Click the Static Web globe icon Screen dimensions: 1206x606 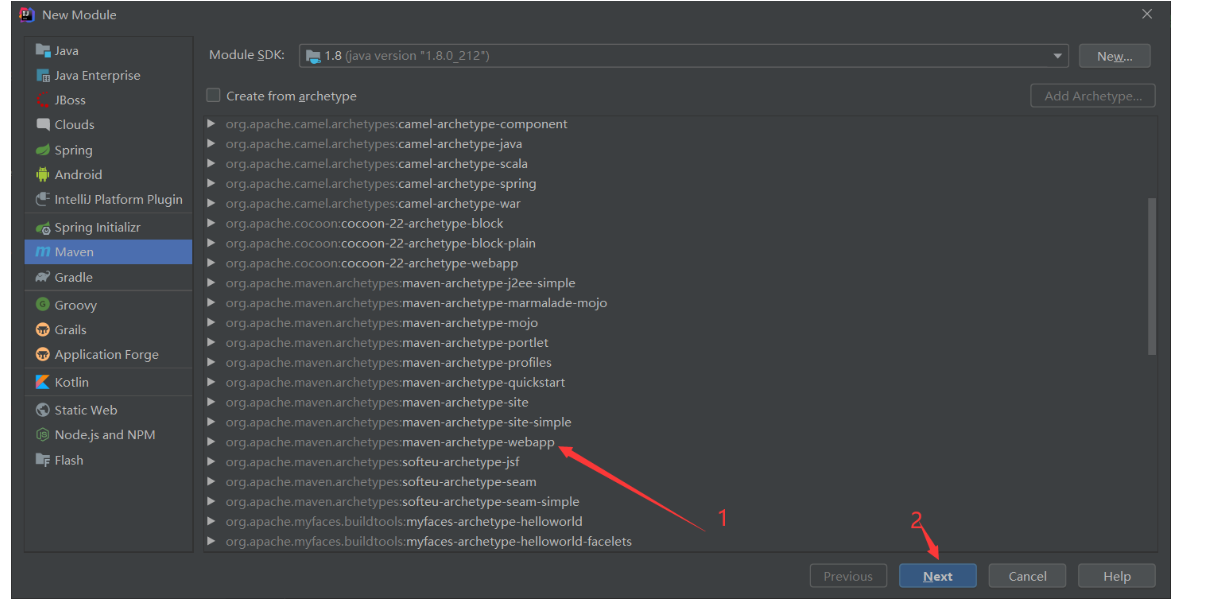tap(43, 410)
